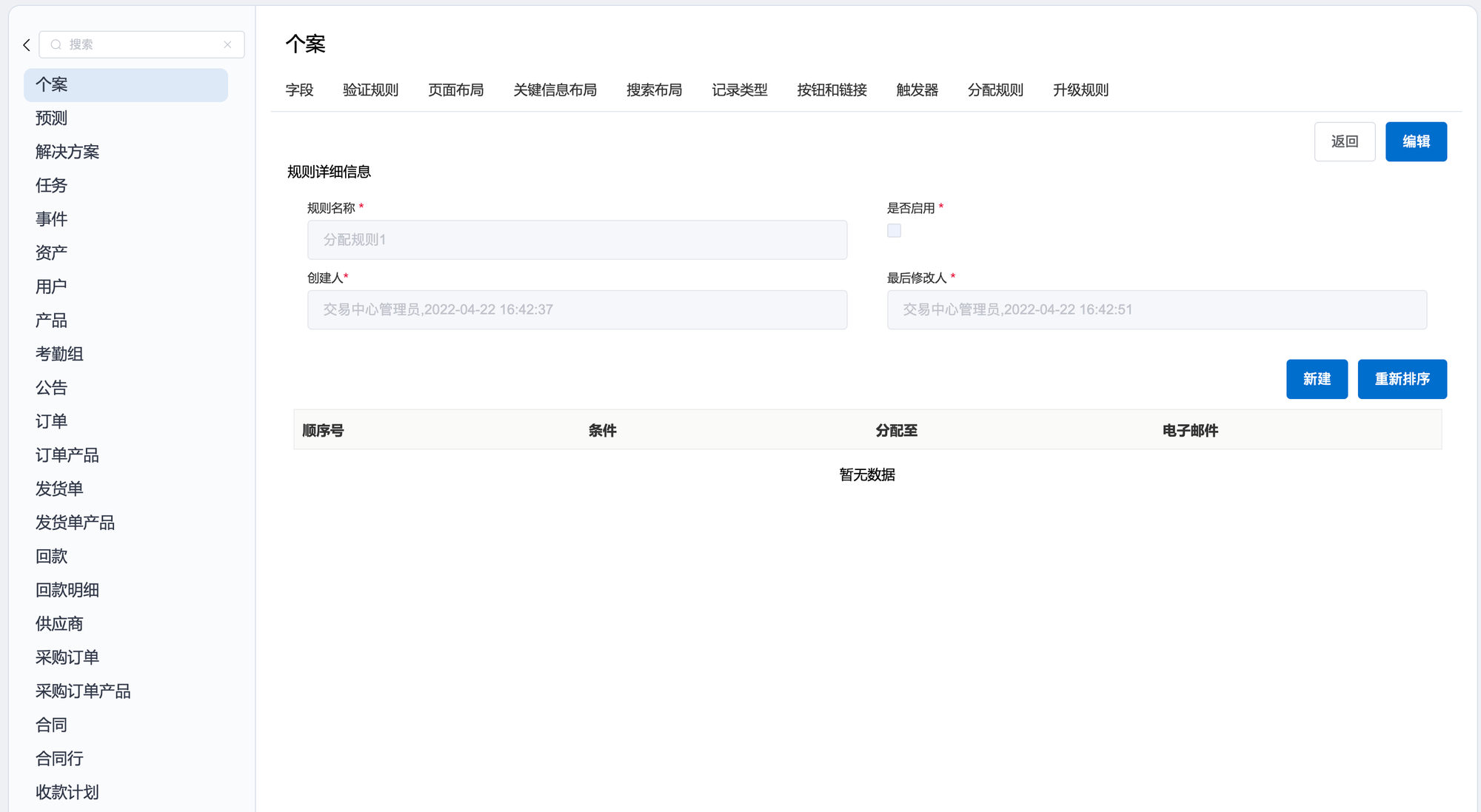Open the 验证规则 tab

click(370, 90)
